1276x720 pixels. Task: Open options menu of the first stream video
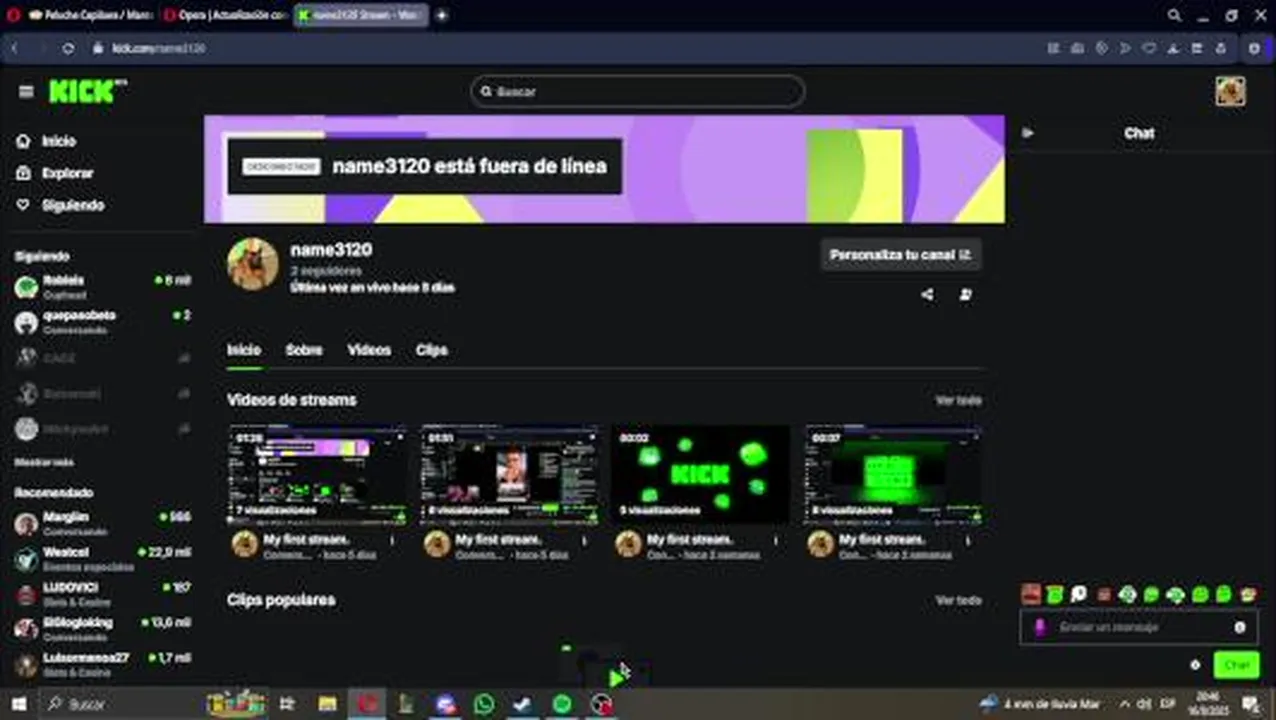click(392, 540)
